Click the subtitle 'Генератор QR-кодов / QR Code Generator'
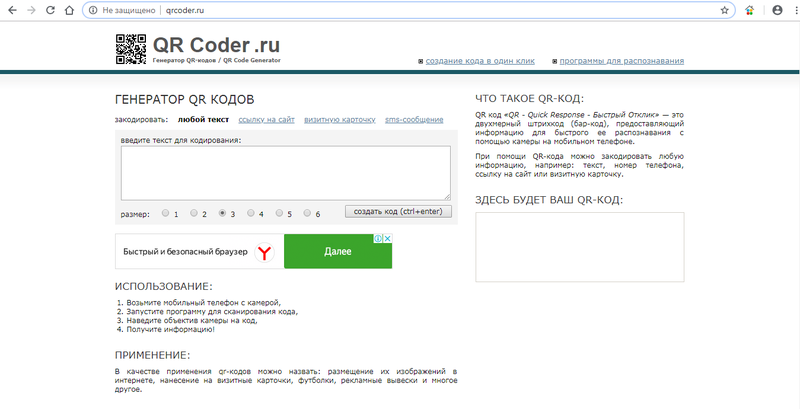 click(217, 60)
